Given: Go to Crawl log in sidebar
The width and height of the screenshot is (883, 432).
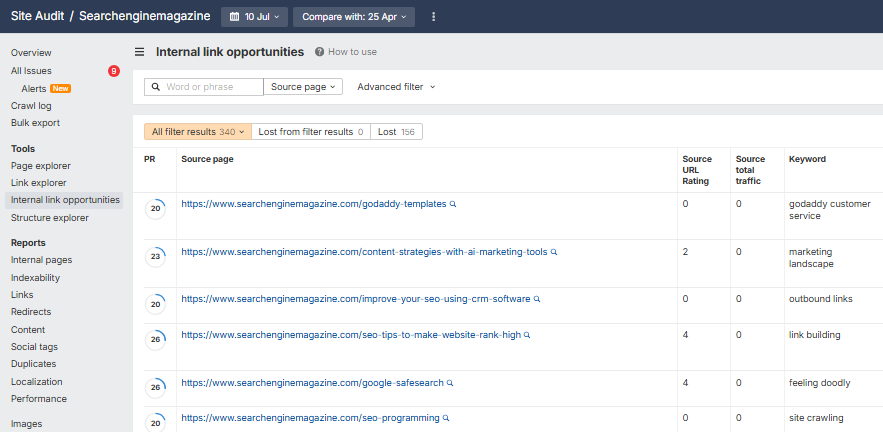Looking at the screenshot, I should click(31, 105).
